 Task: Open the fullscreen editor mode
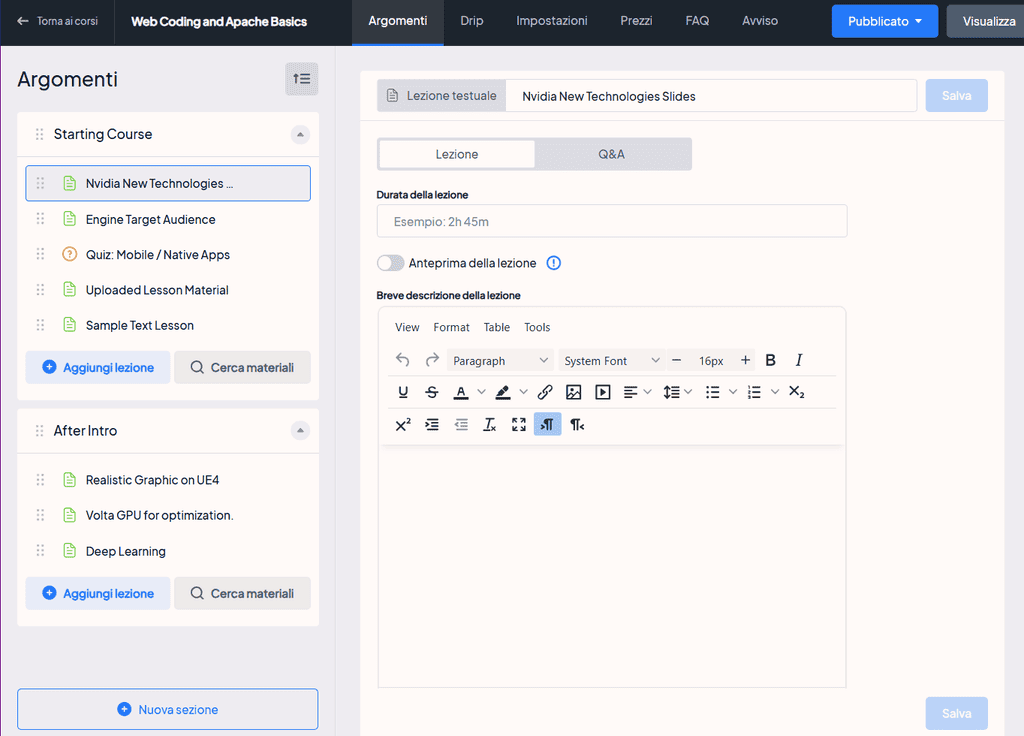click(x=519, y=424)
